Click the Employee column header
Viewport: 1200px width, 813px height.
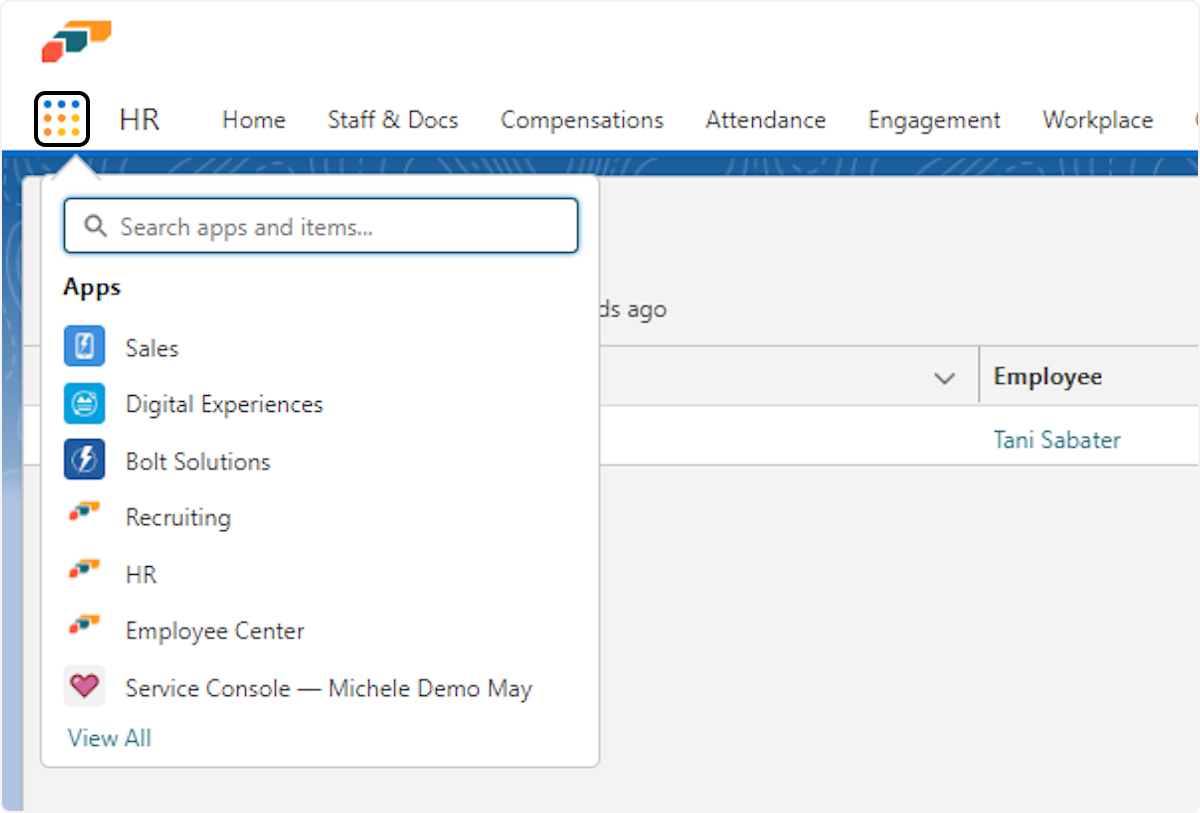(x=1047, y=376)
